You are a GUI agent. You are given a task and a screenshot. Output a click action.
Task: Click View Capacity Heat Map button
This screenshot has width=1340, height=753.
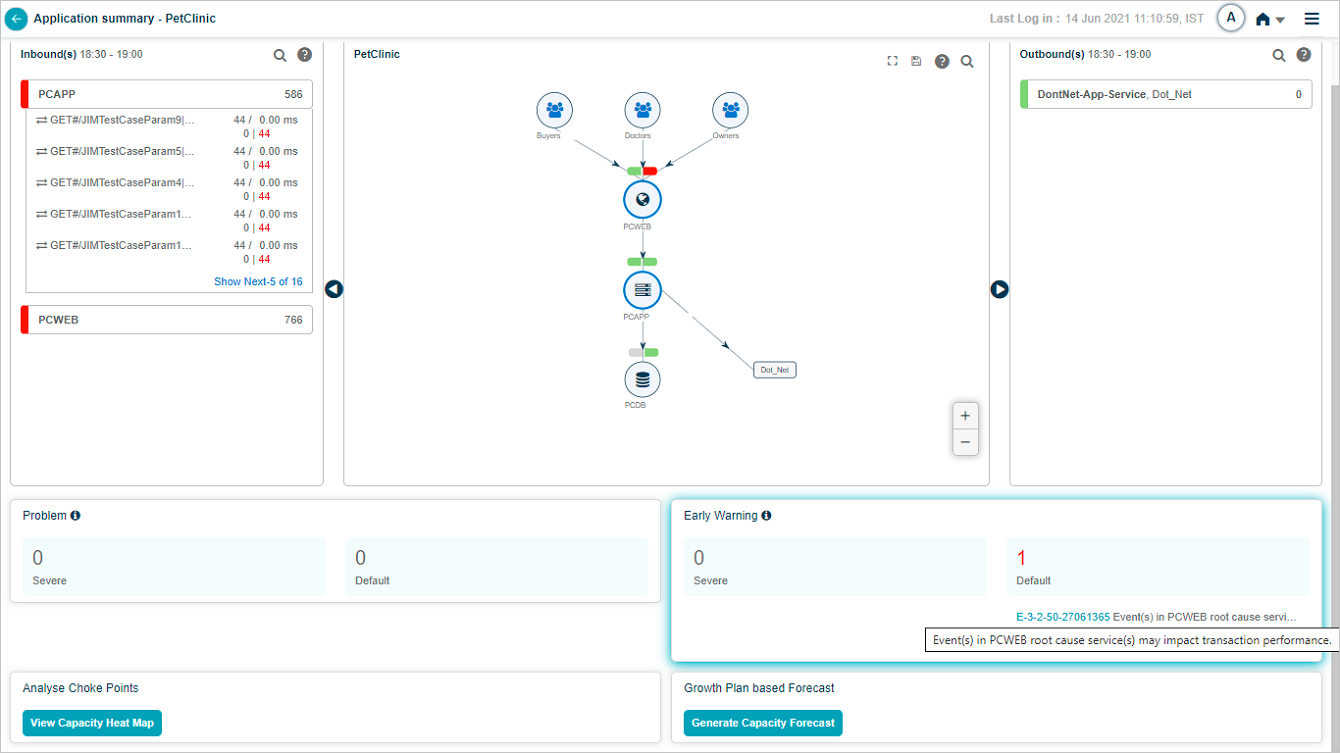coord(92,723)
